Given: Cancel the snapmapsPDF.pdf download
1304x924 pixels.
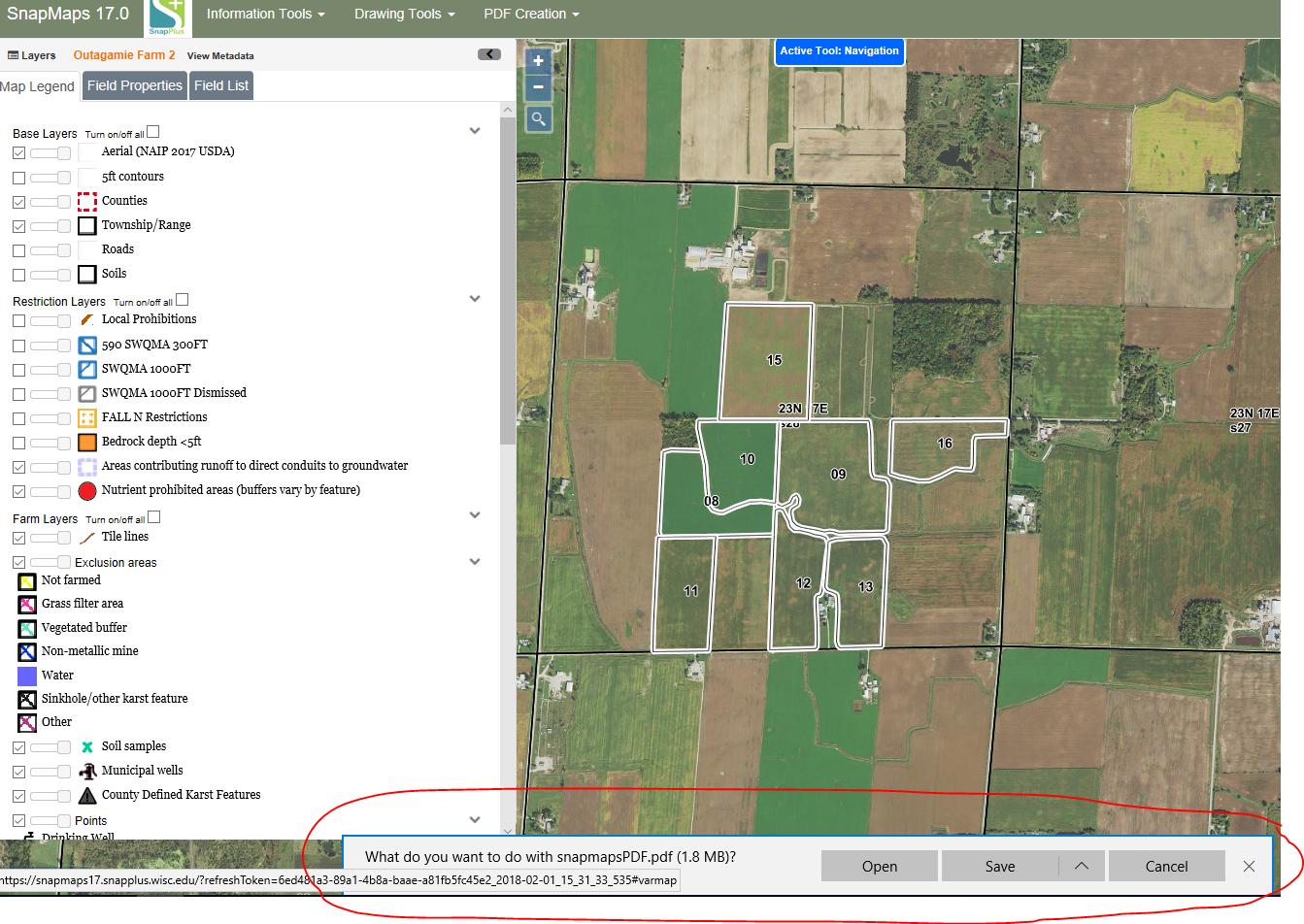Looking at the screenshot, I should click(1166, 867).
